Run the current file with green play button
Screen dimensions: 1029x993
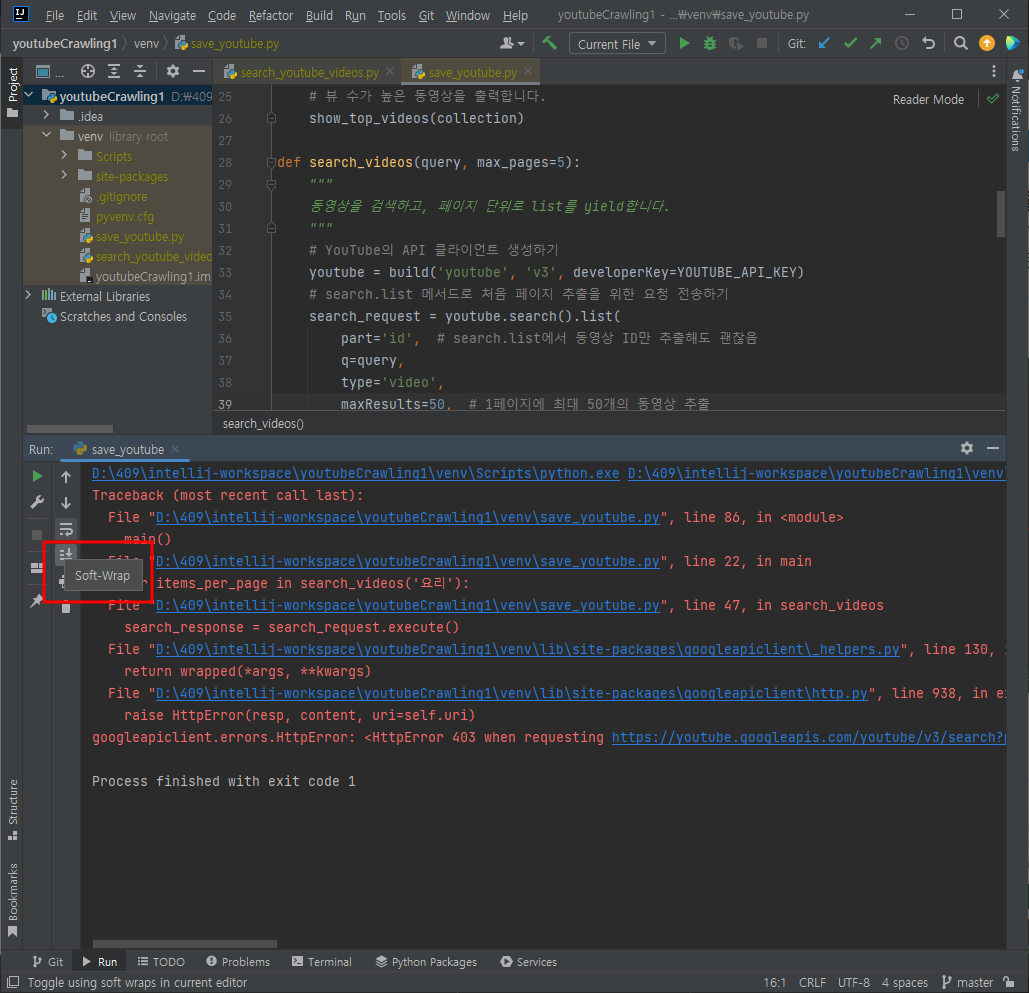pos(684,43)
